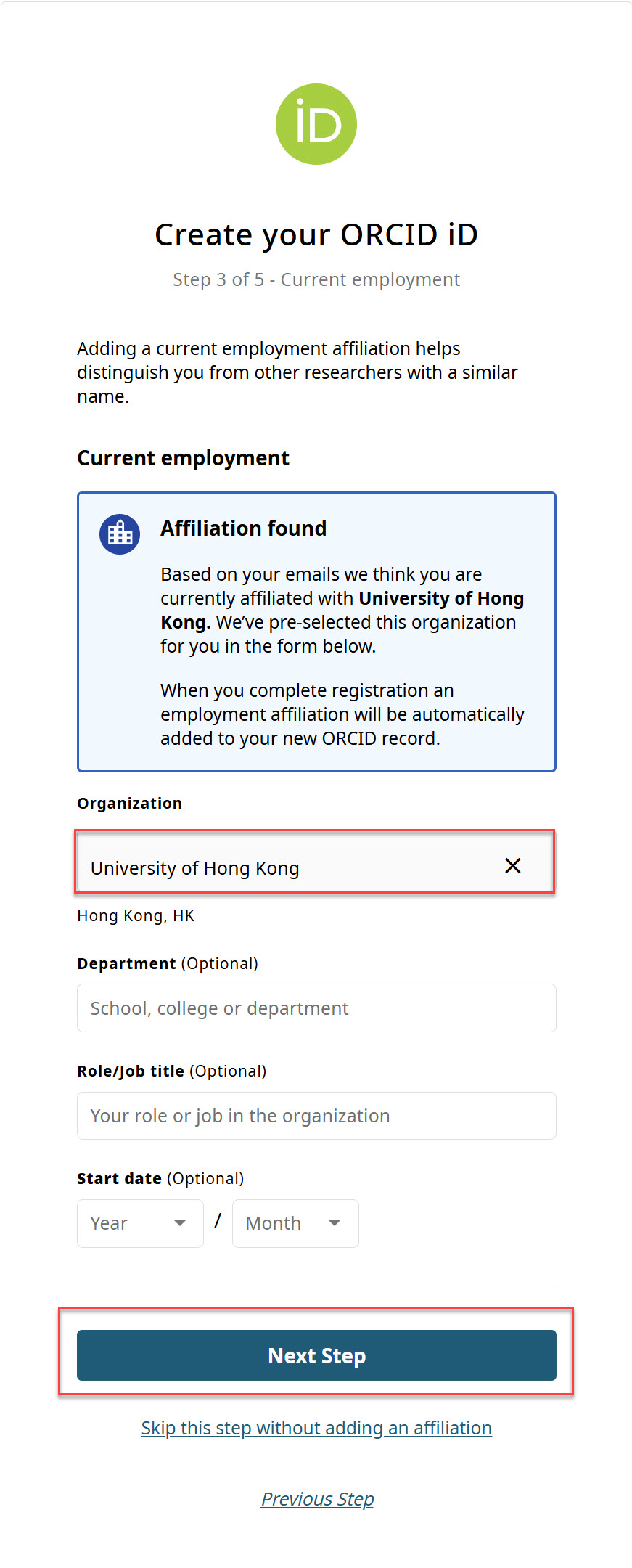Click the Month dropdown arrow
Viewport: 632px width, 1568px height.
335,1223
